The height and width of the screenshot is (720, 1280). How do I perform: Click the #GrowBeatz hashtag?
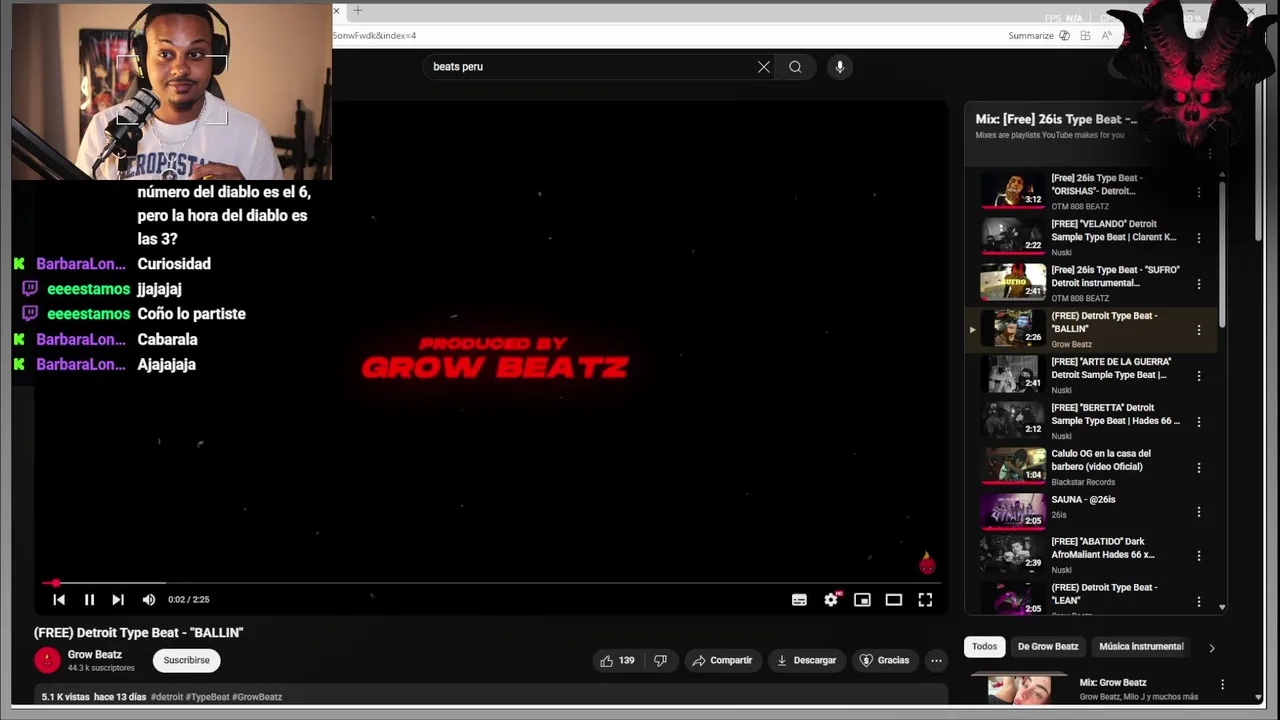[257, 697]
